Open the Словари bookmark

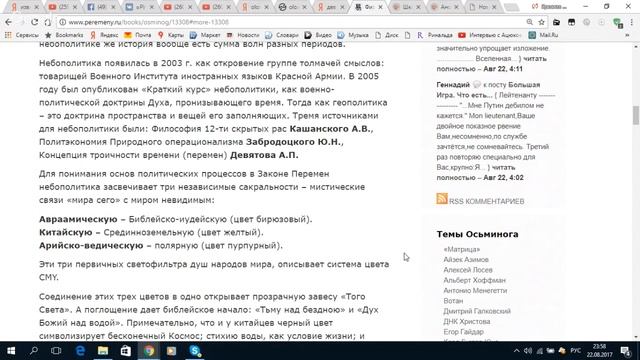(282, 35)
